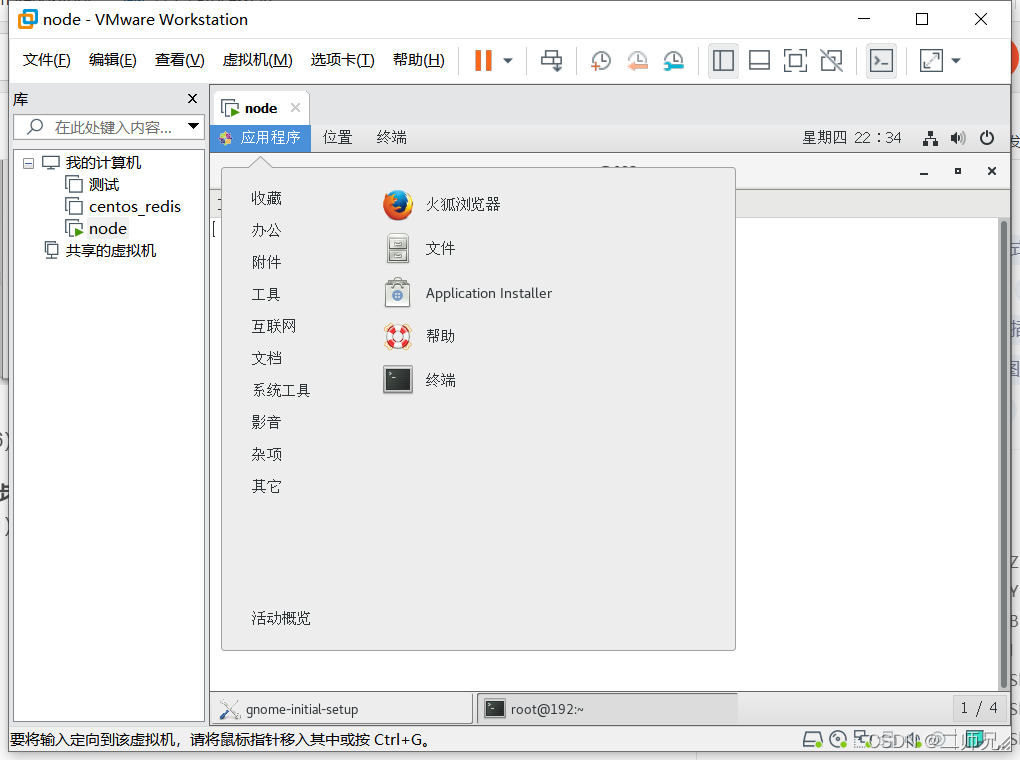Click the network status icon in GNOME bar
Screen dimensions: 1020x760
tap(930, 138)
